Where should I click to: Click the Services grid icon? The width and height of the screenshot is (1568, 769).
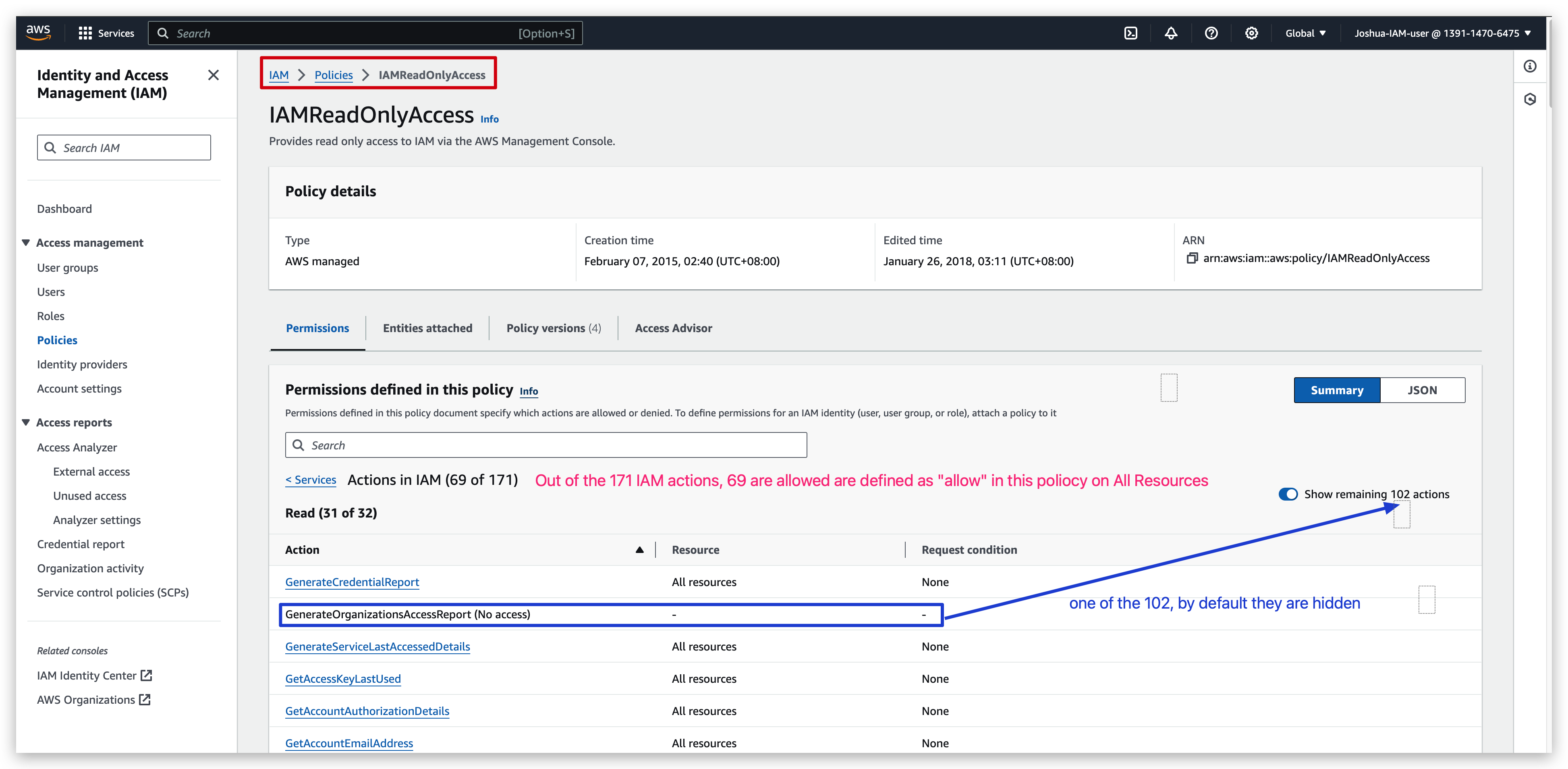(85, 33)
